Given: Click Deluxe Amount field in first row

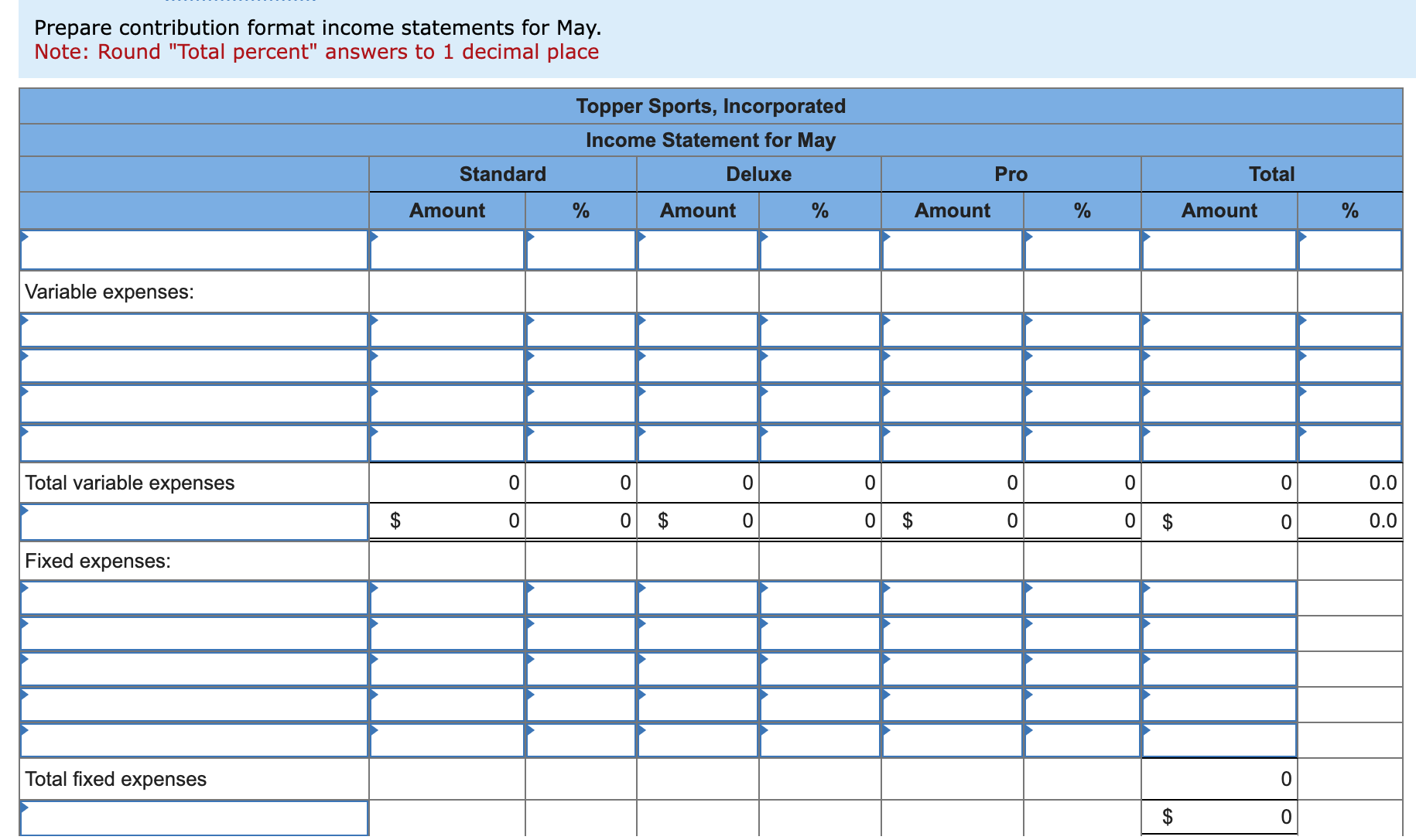Looking at the screenshot, I should tap(698, 250).
